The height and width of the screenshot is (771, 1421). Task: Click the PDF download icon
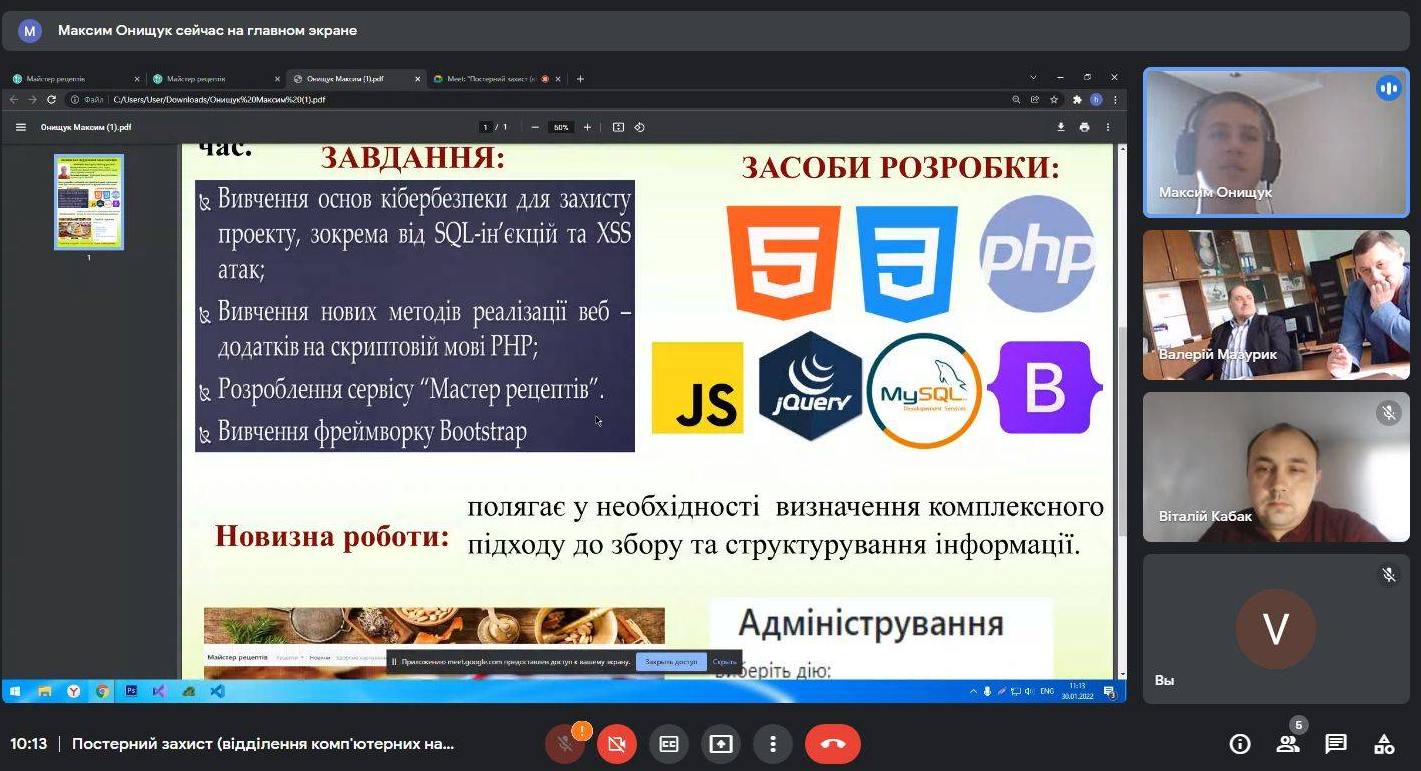click(x=1061, y=127)
